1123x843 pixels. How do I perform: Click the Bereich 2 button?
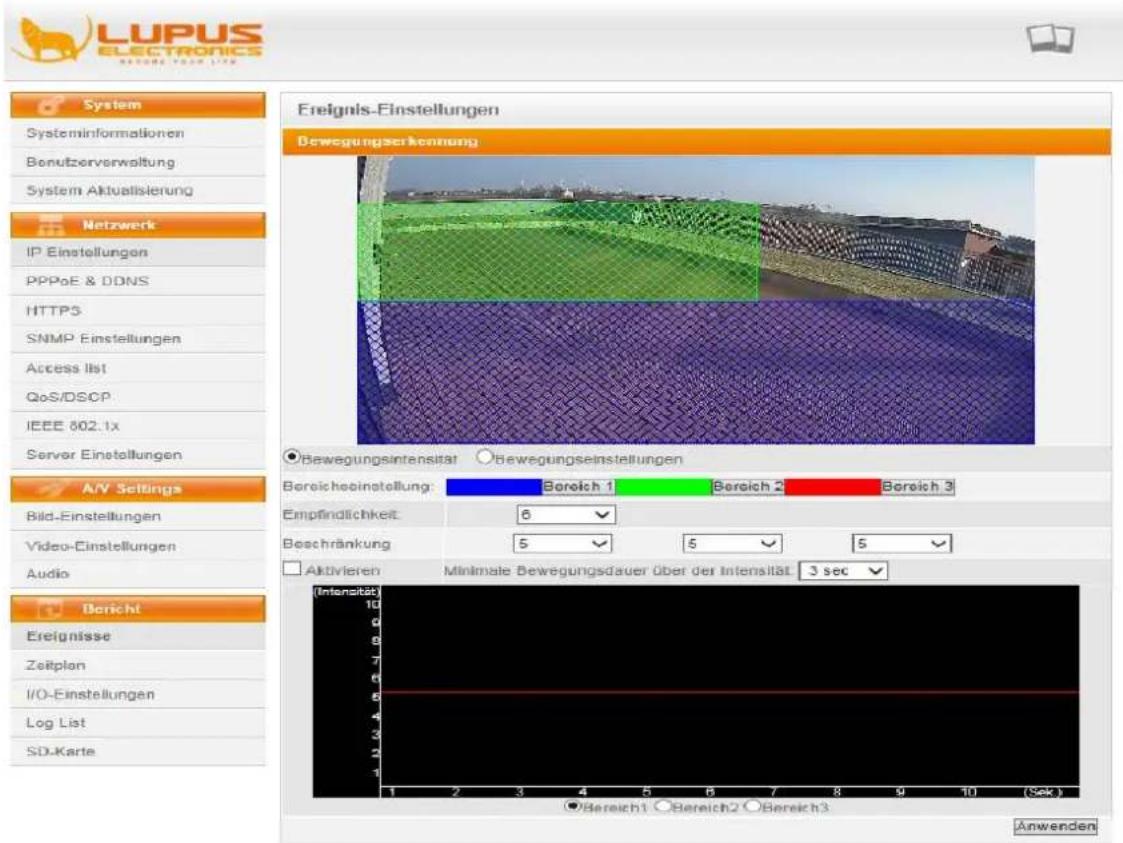coord(748,486)
